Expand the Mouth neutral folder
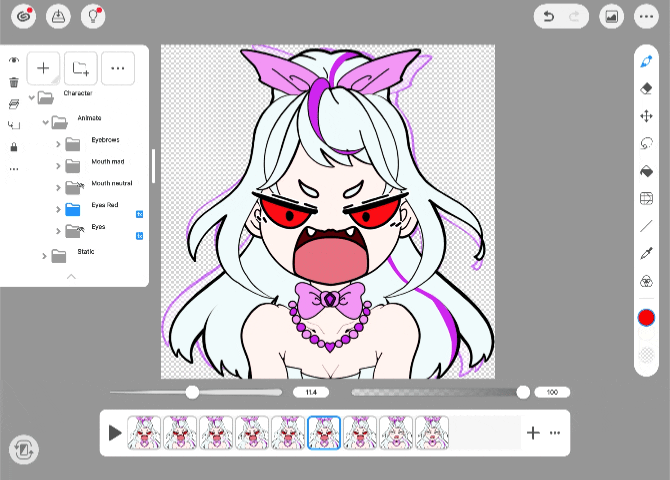This screenshot has height=480, width=670. pos(59,188)
